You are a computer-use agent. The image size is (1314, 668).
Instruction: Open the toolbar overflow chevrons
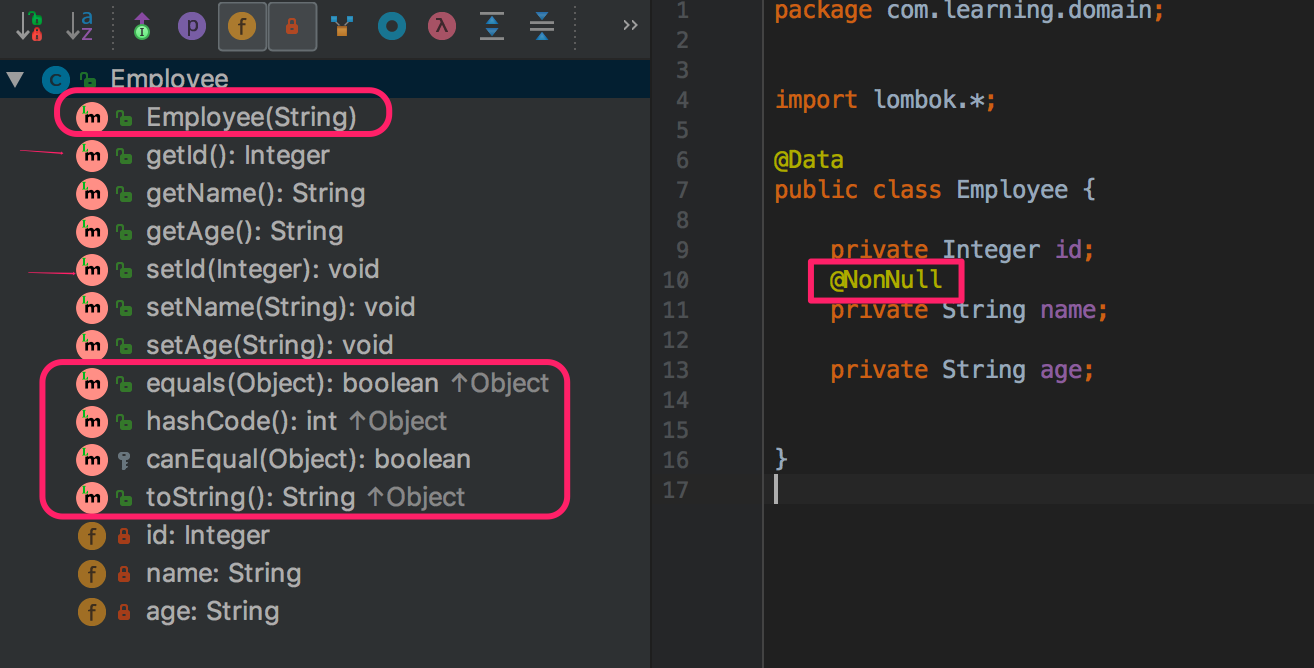tap(629, 26)
